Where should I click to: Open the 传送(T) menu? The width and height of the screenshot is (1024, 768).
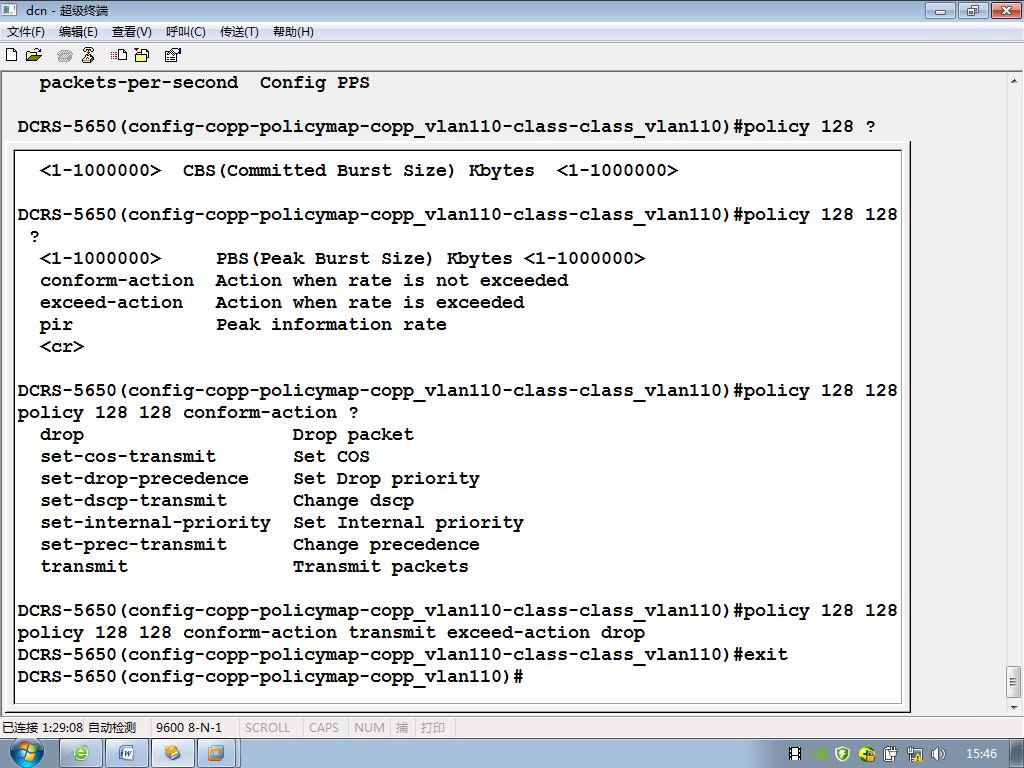pos(239,31)
